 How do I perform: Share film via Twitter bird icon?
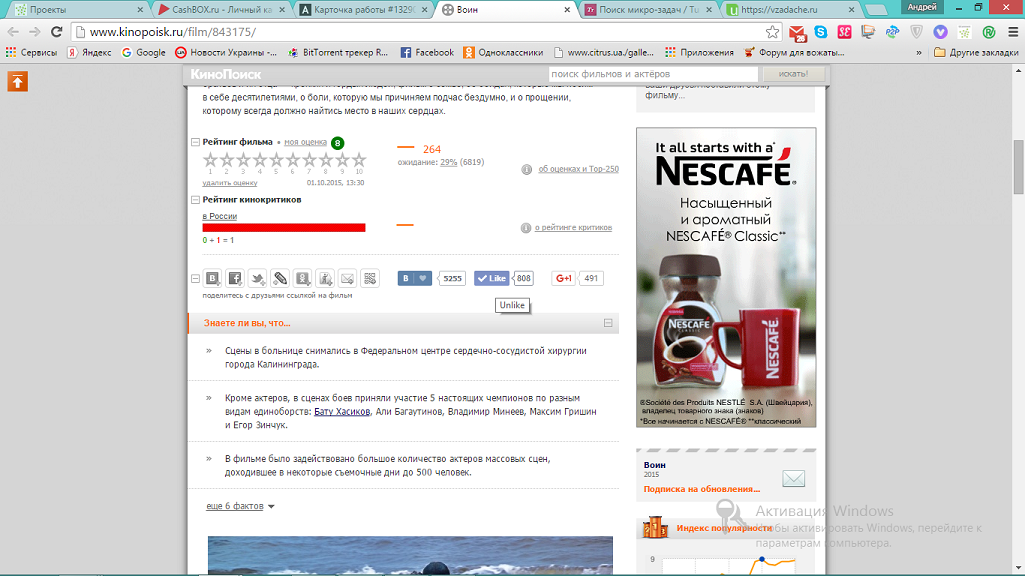(258, 279)
